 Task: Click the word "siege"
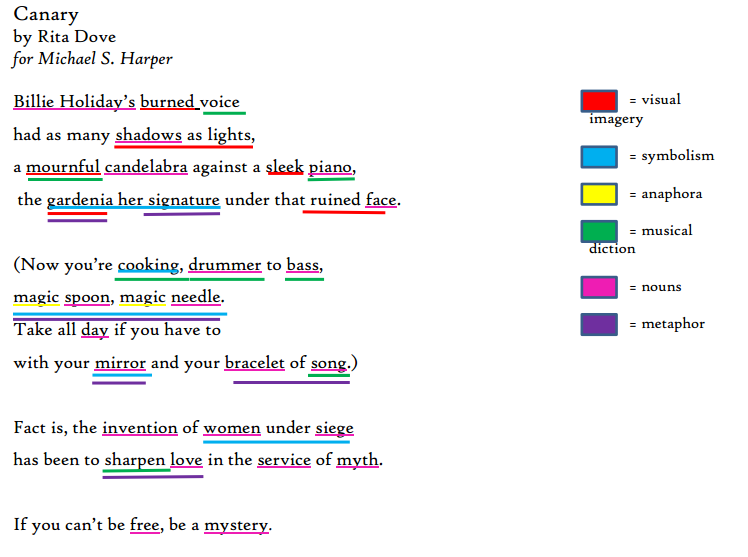pos(334,429)
